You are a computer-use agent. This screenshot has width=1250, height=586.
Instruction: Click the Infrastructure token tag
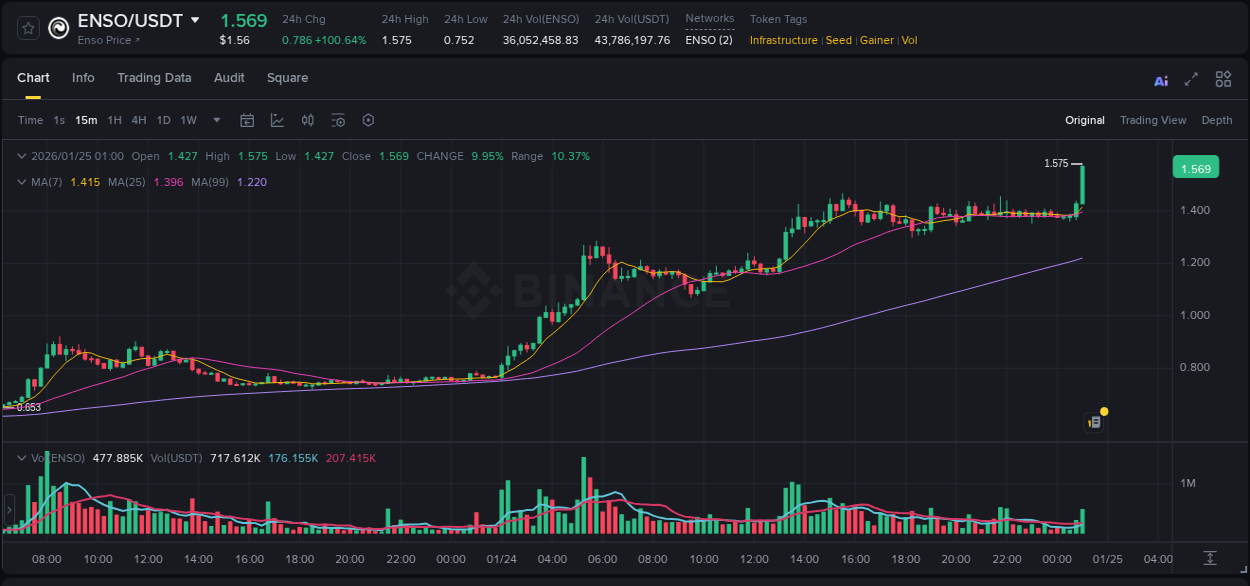[x=785, y=40]
